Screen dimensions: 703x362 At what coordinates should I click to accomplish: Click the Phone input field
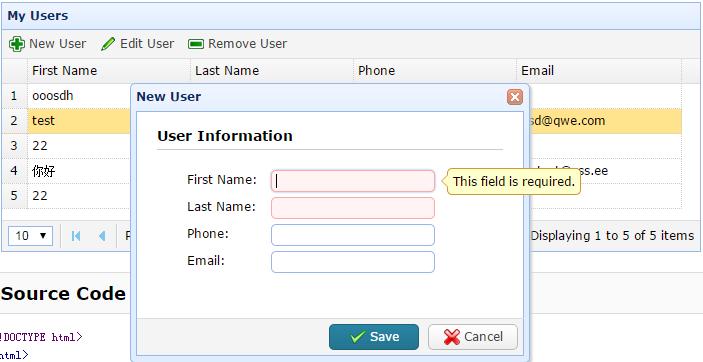pos(353,235)
